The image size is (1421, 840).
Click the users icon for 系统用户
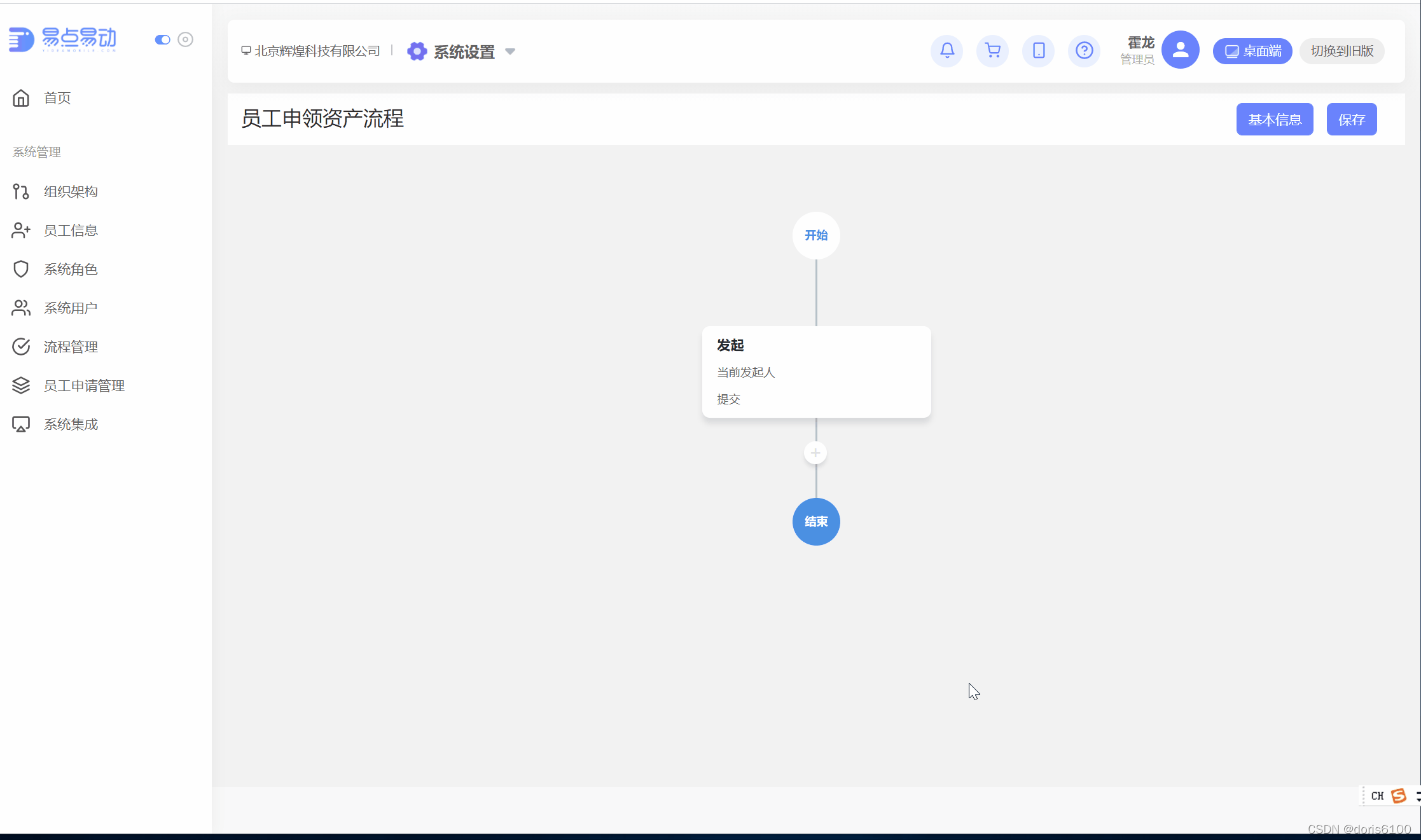[21, 308]
